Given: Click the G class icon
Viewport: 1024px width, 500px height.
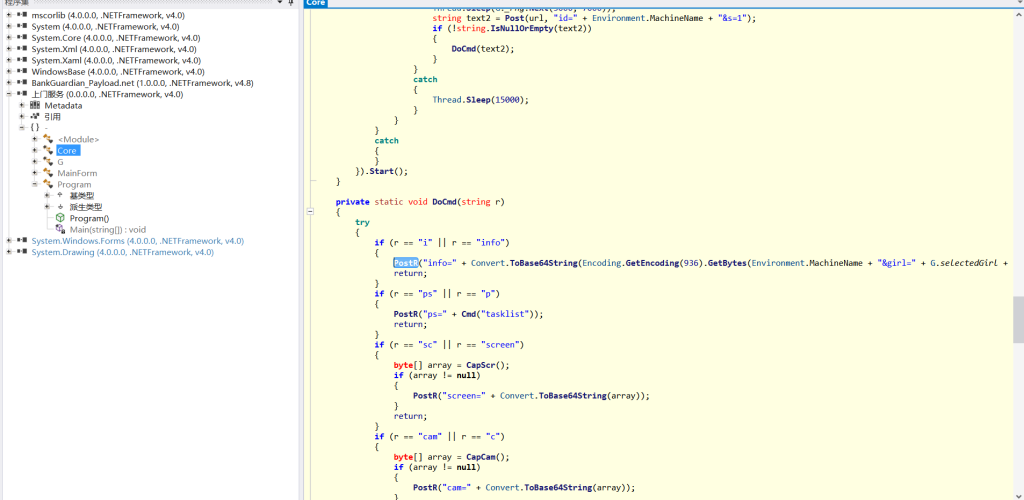Looking at the screenshot, I should click(x=48, y=161).
